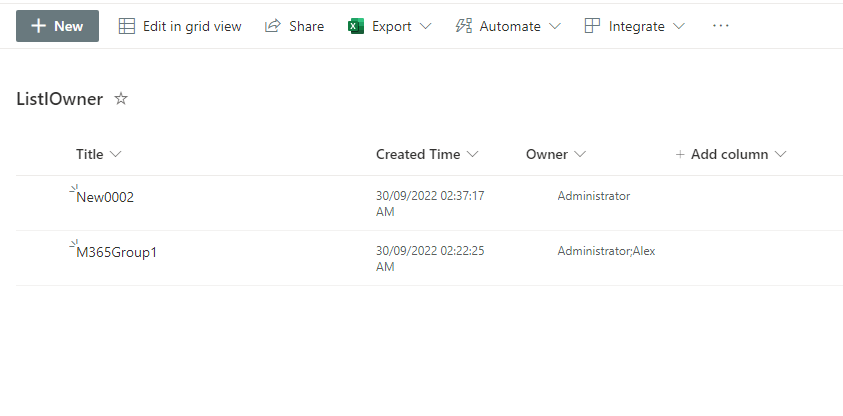Click the ListIOwner list title

click(60, 99)
